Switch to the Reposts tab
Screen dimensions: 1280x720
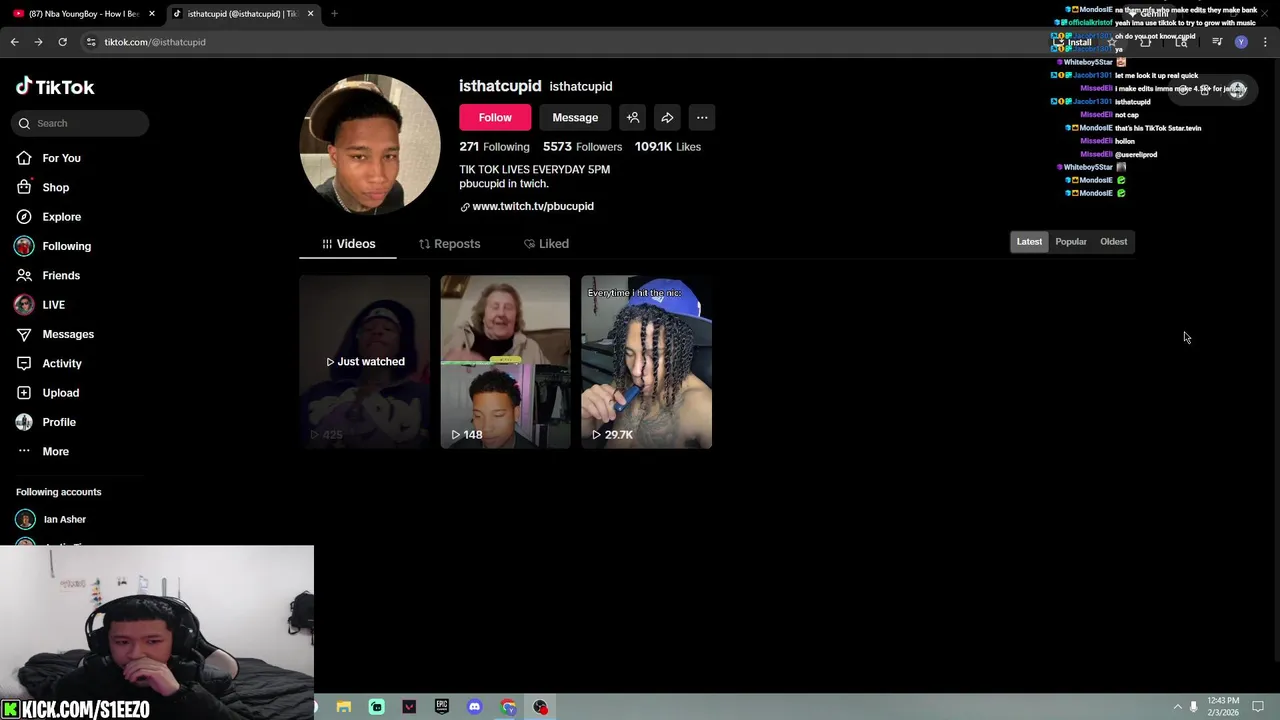coord(449,243)
